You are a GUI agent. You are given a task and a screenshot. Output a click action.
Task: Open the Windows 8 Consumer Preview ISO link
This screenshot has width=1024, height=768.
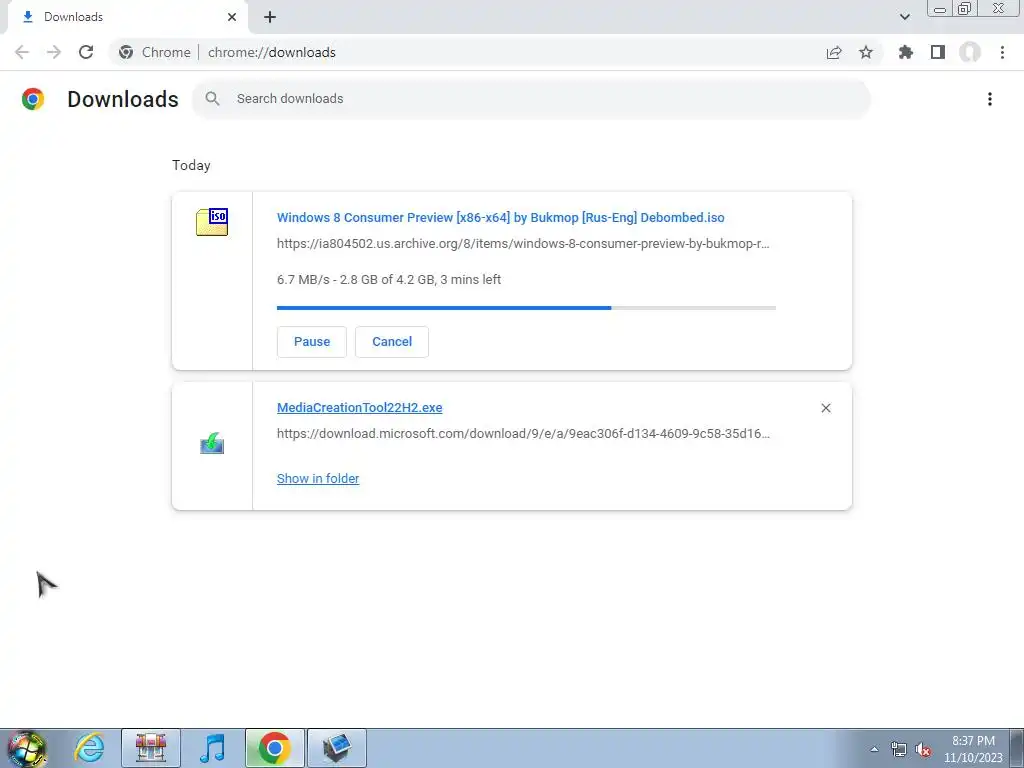tap(500, 217)
